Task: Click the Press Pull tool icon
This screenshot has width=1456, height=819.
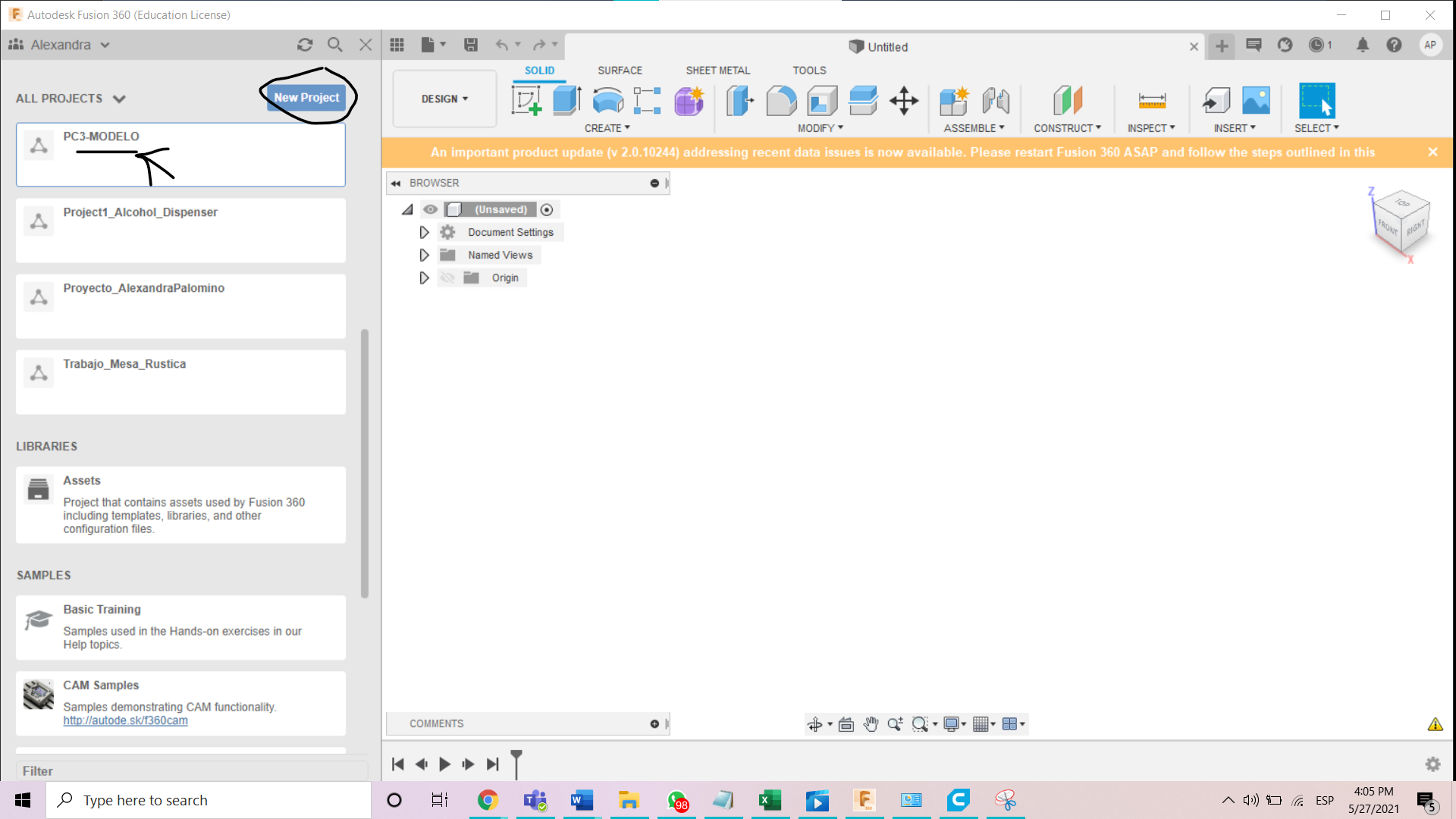Action: 740,100
